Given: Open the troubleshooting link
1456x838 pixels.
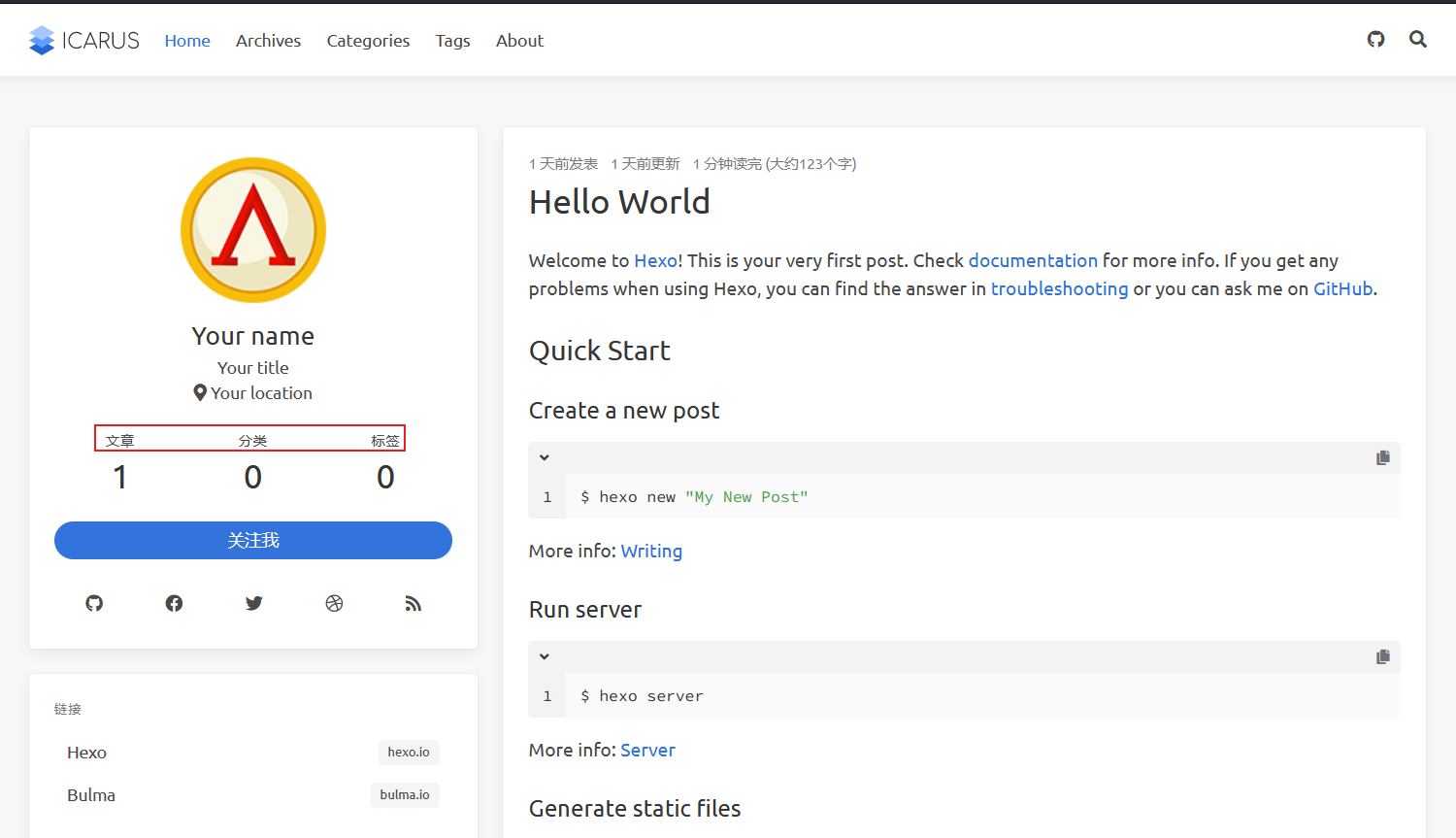Looking at the screenshot, I should (x=1059, y=288).
